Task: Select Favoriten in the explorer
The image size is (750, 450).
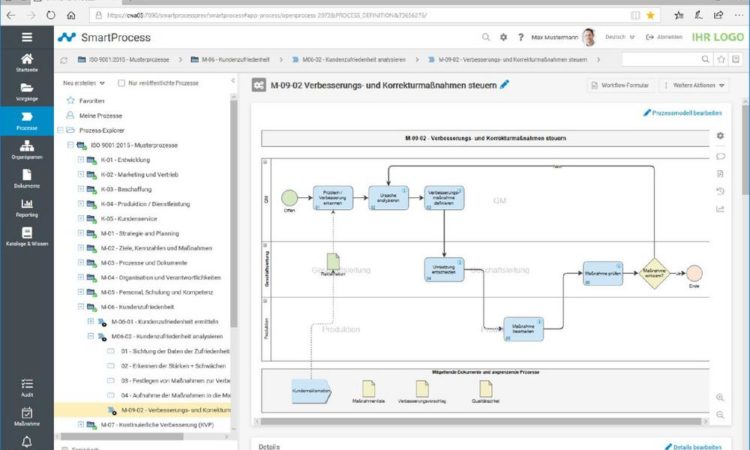Action: point(92,101)
